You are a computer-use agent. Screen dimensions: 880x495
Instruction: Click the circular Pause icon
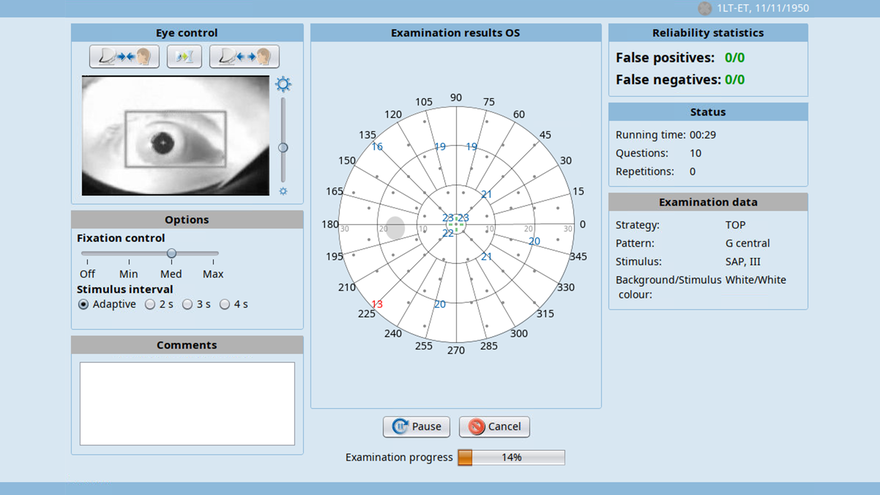point(400,427)
